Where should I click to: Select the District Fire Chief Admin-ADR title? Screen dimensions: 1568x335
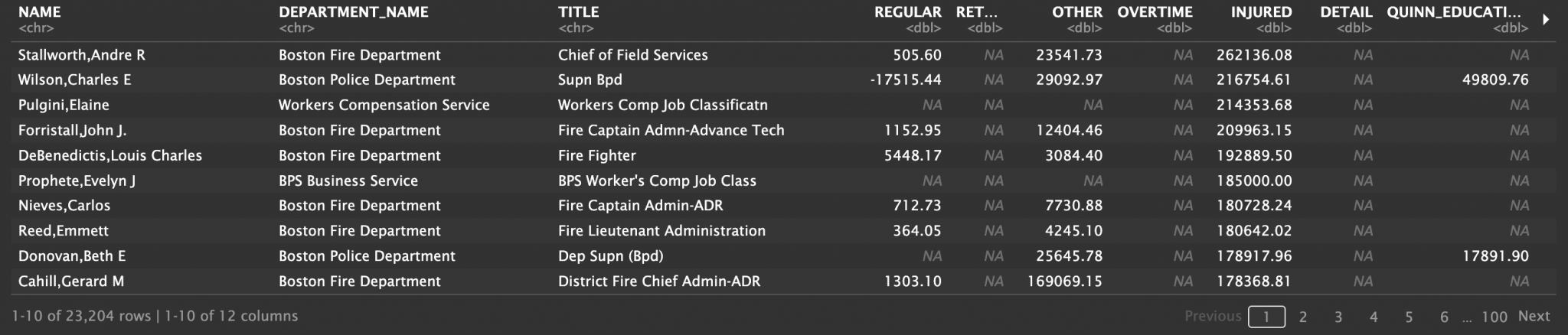(659, 281)
